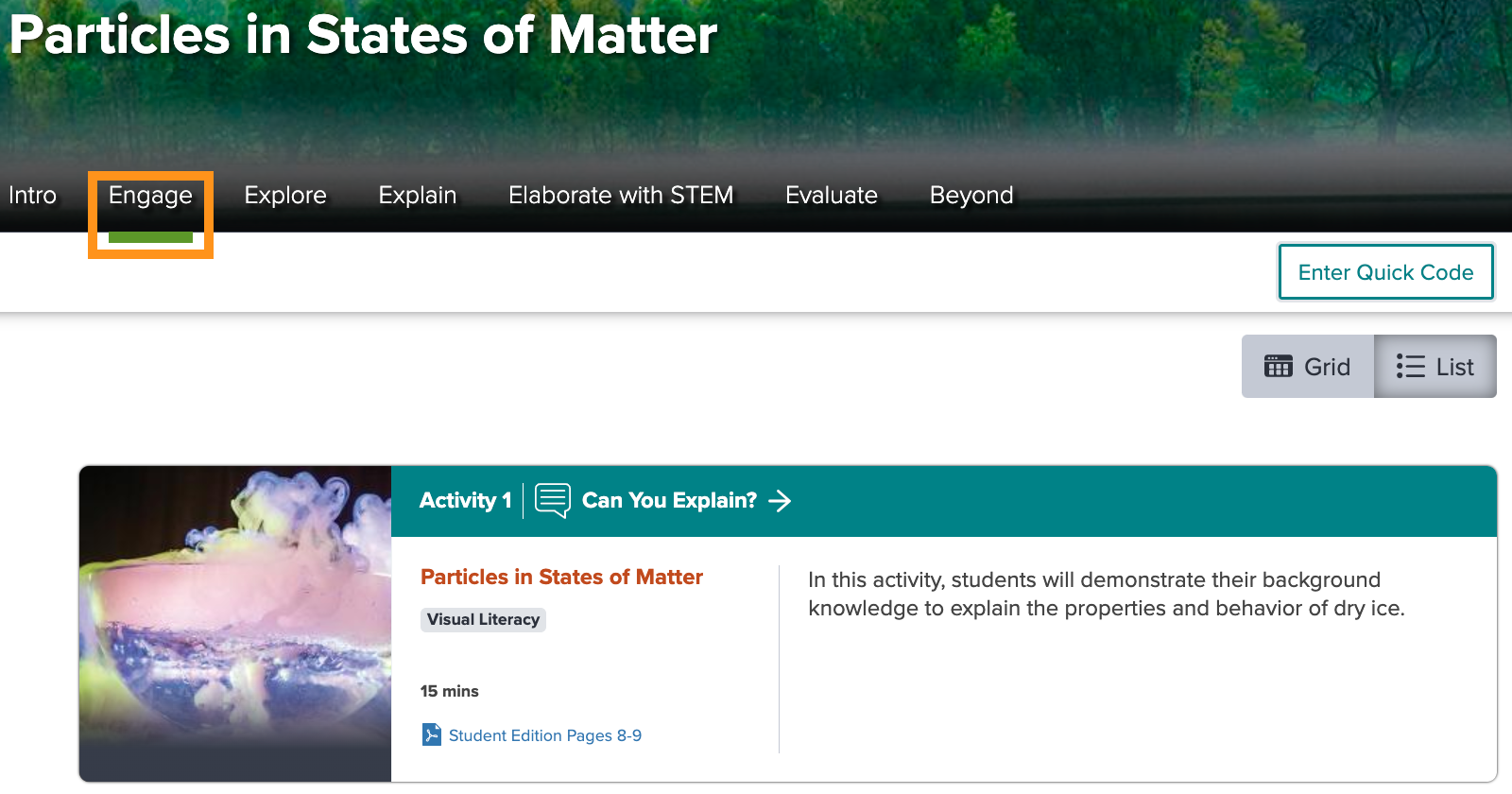The width and height of the screenshot is (1512, 794).
Task: Open Student Edition Pages 8-9
Action: pos(543,734)
